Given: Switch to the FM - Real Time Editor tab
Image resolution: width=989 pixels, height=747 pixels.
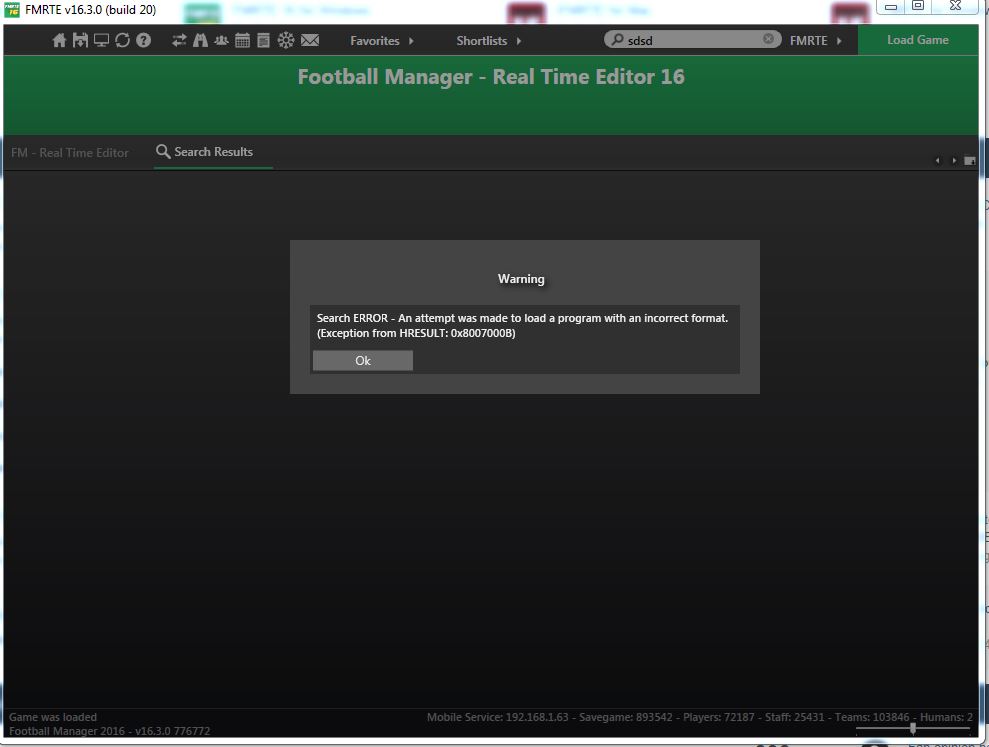Looking at the screenshot, I should pos(69,153).
